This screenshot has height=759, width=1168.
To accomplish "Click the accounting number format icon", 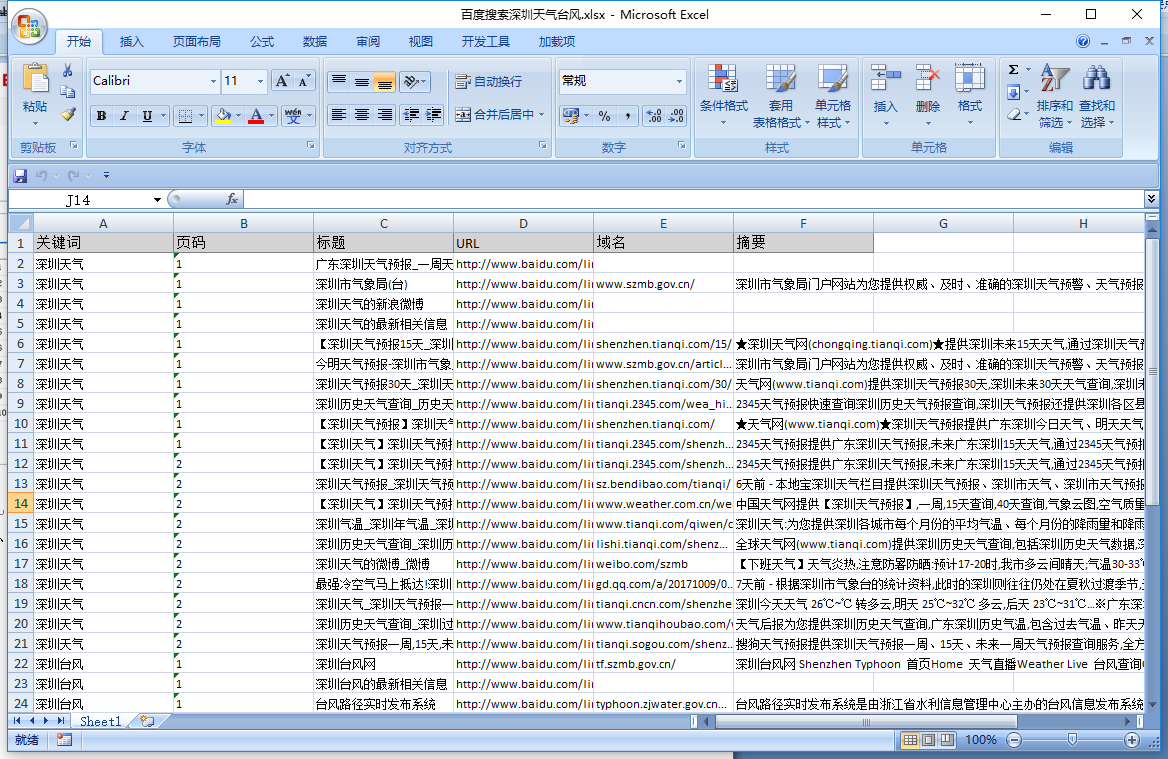I will pos(571,115).
